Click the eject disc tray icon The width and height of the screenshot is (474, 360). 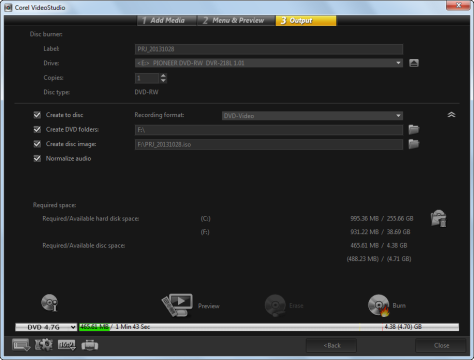(414, 63)
